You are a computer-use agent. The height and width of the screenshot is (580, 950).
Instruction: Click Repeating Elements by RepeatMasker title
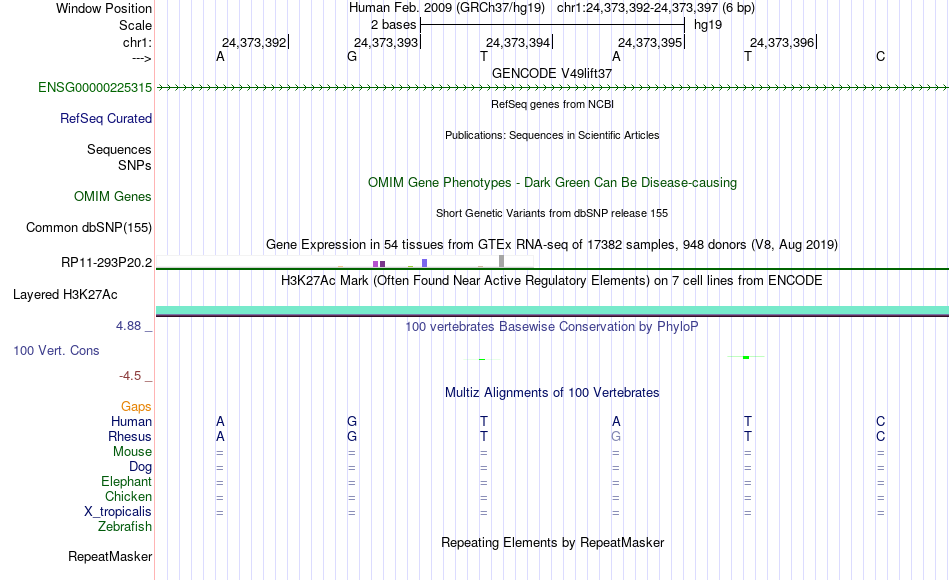click(x=552, y=542)
